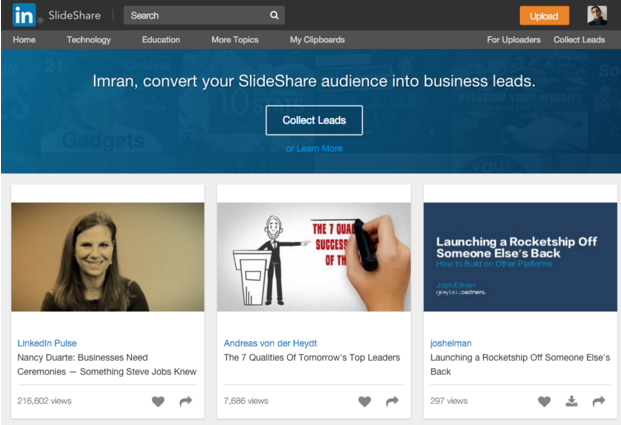This screenshot has height=425, width=621.
Task: Share the Launching a Rocketship presentation
Action: coord(598,401)
